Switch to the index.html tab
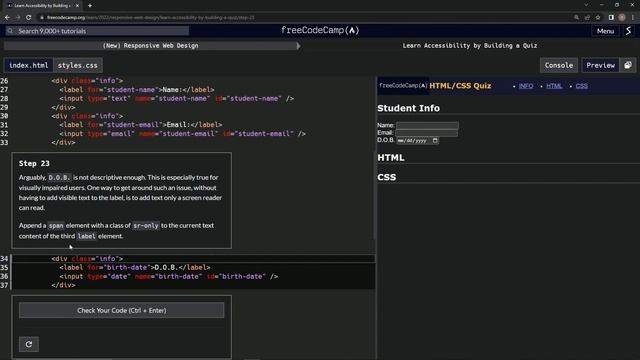This screenshot has height=360, width=640. (x=29, y=65)
